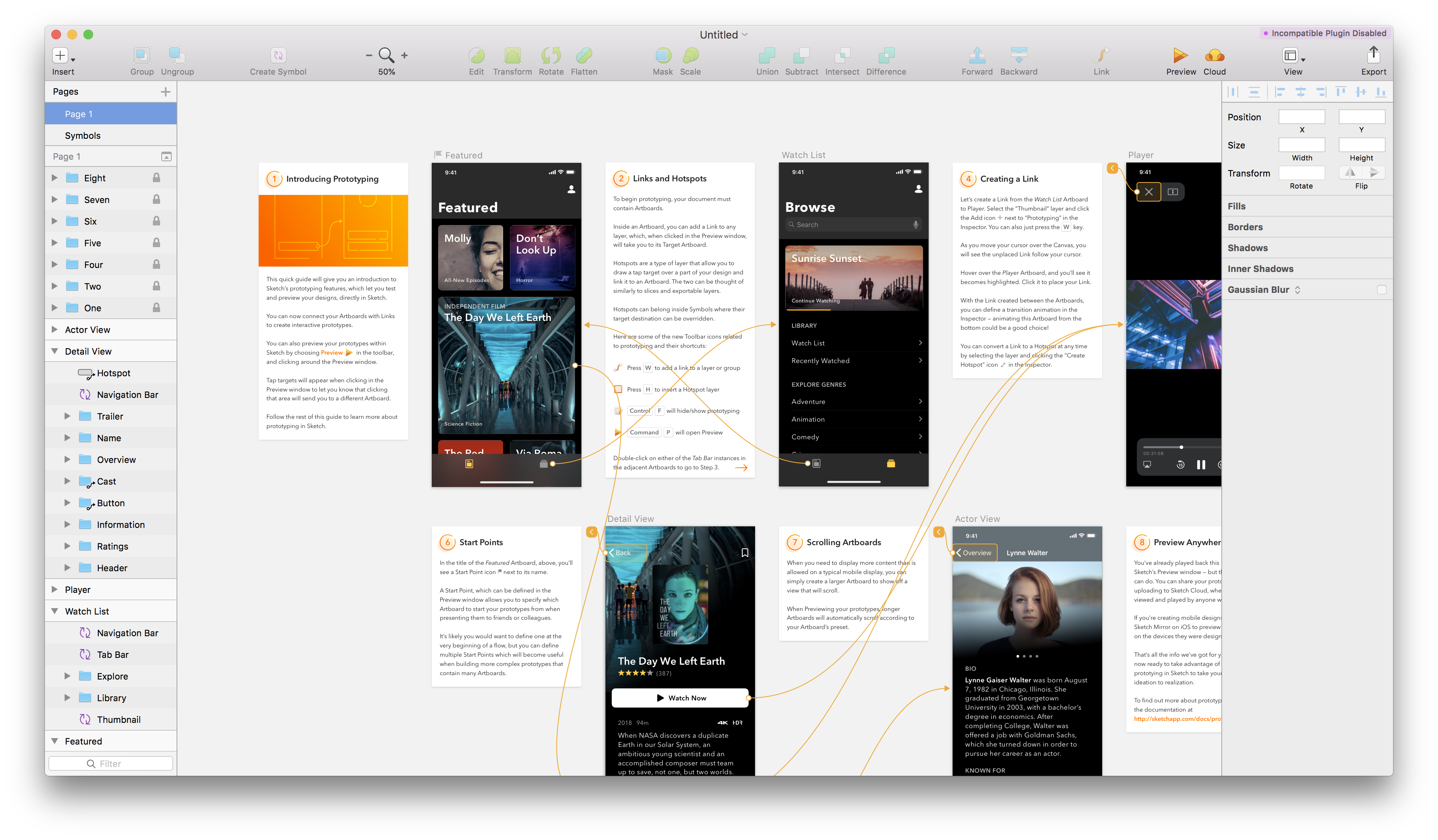Toggle lock on One layer
1438x840 pixels.
156,308
